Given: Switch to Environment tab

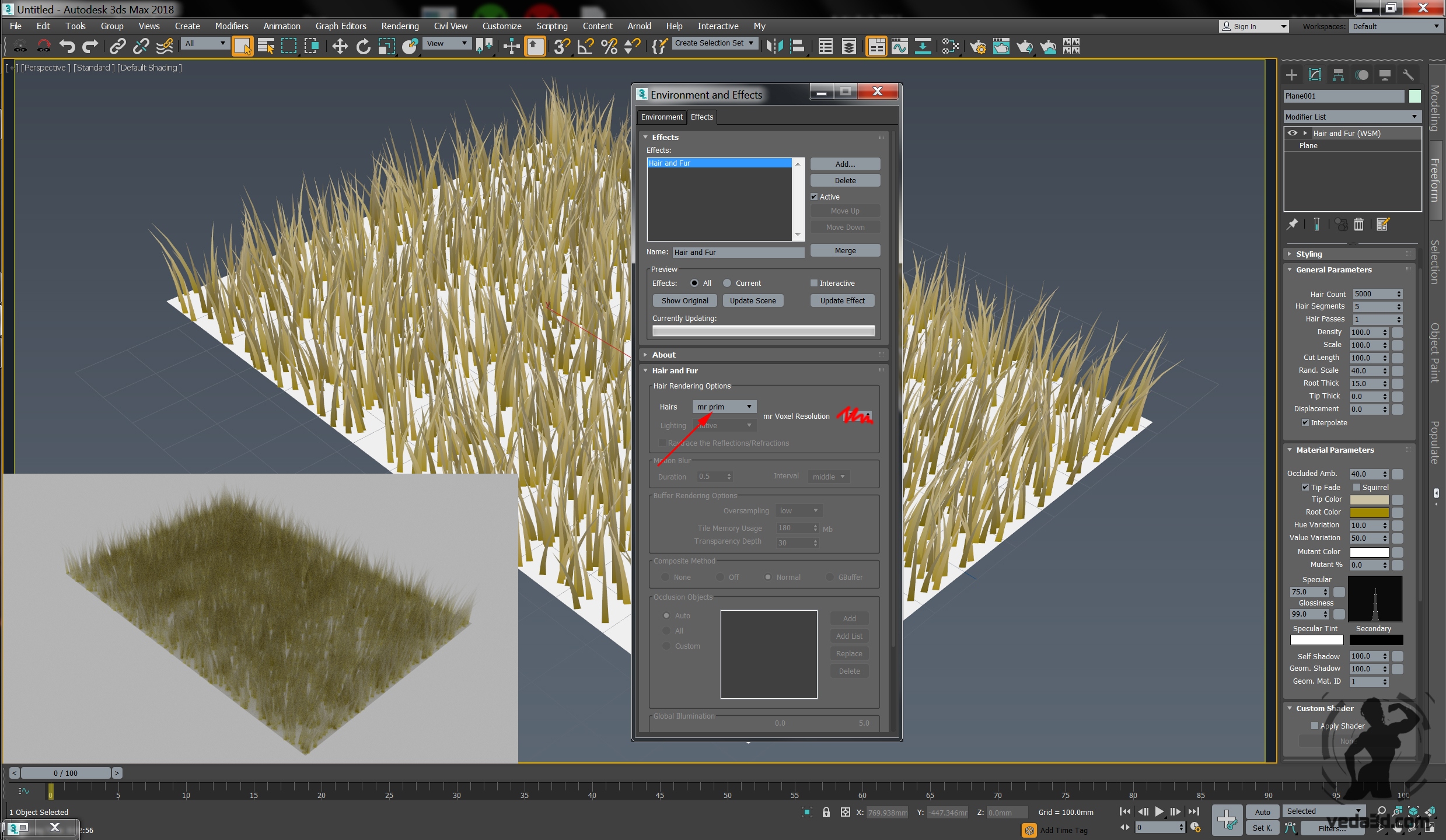Looking at the screenshot, I should [662, 117].
